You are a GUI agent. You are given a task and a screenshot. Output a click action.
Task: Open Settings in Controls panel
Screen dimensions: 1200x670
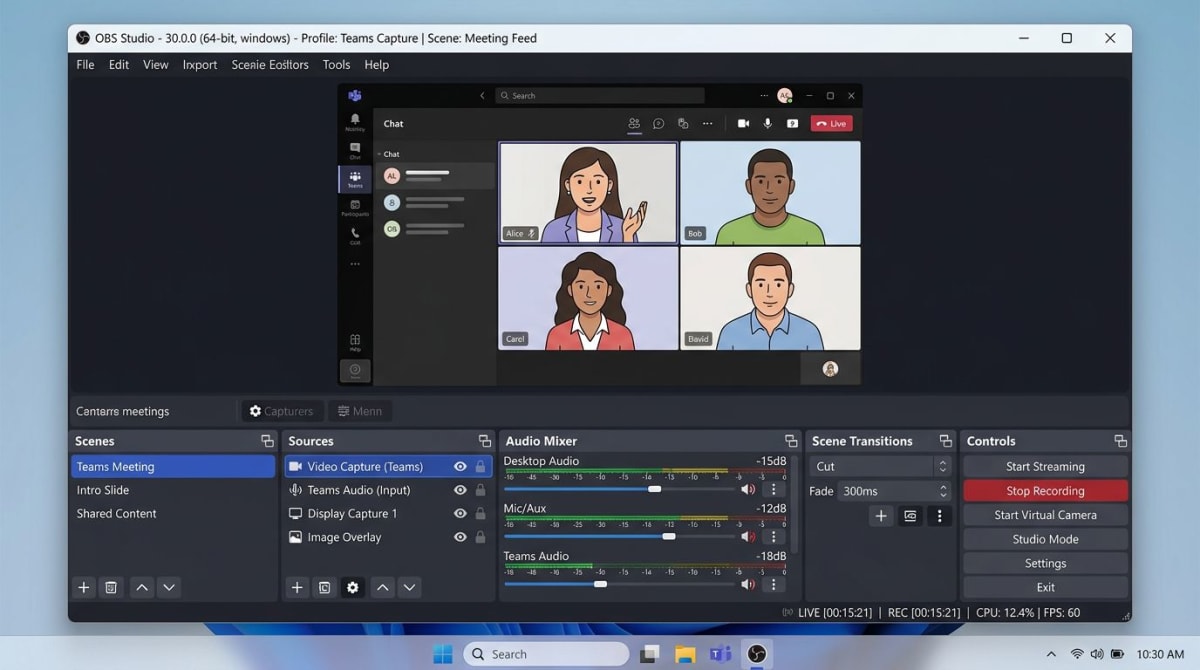pos(1045,563)
